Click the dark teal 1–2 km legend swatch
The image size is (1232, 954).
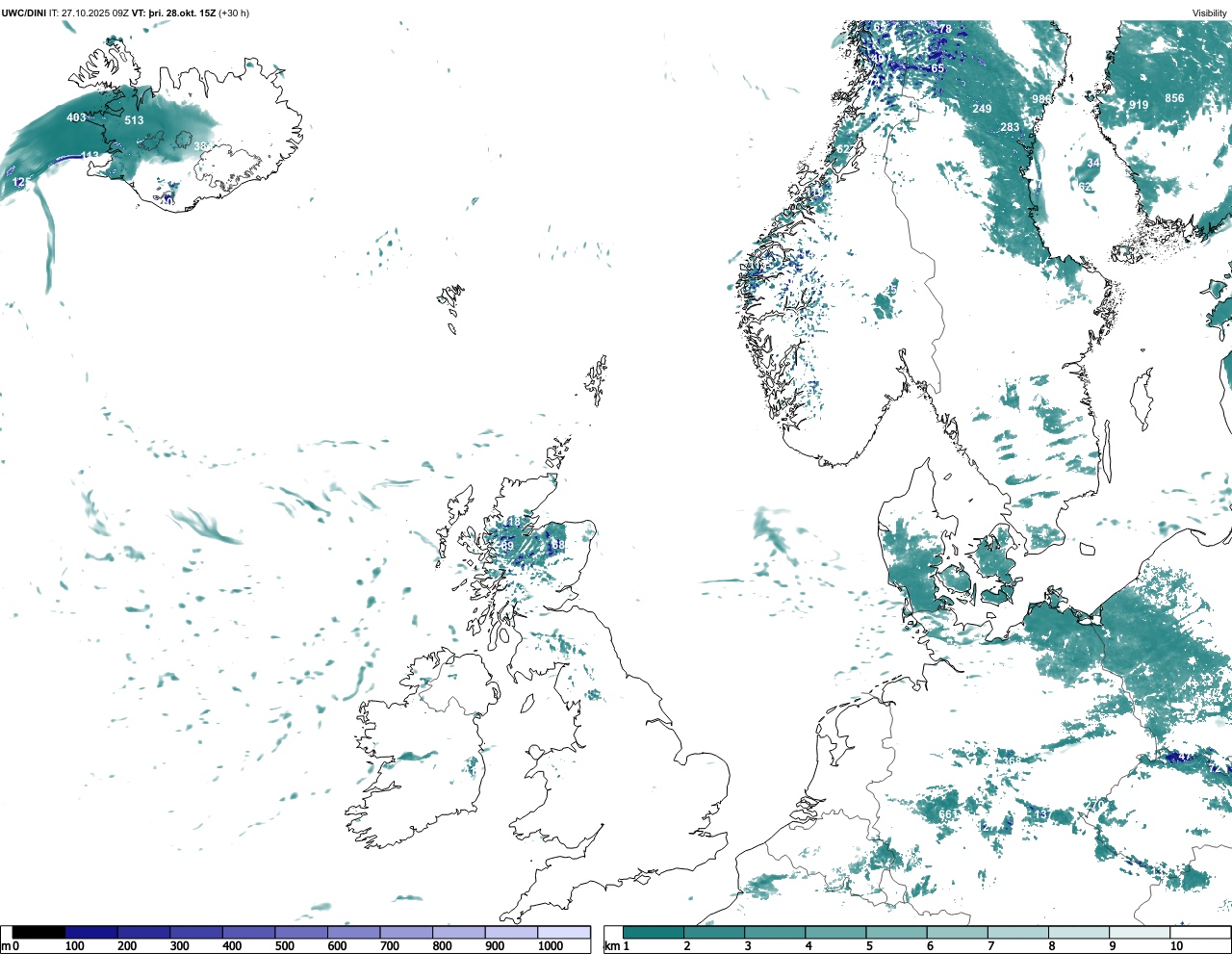(x=654, y=933)
